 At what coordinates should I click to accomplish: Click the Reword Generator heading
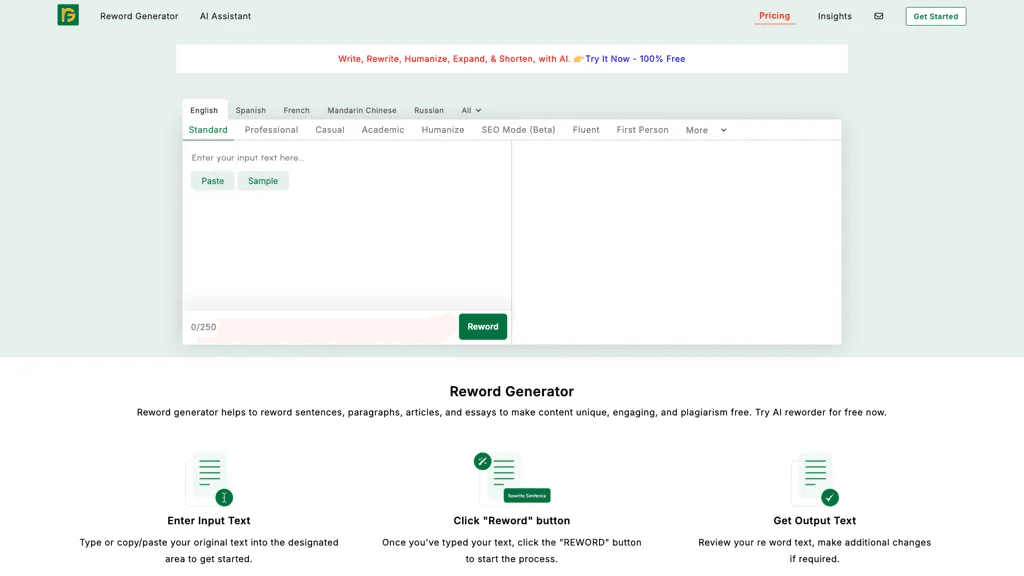pos(512,391)
